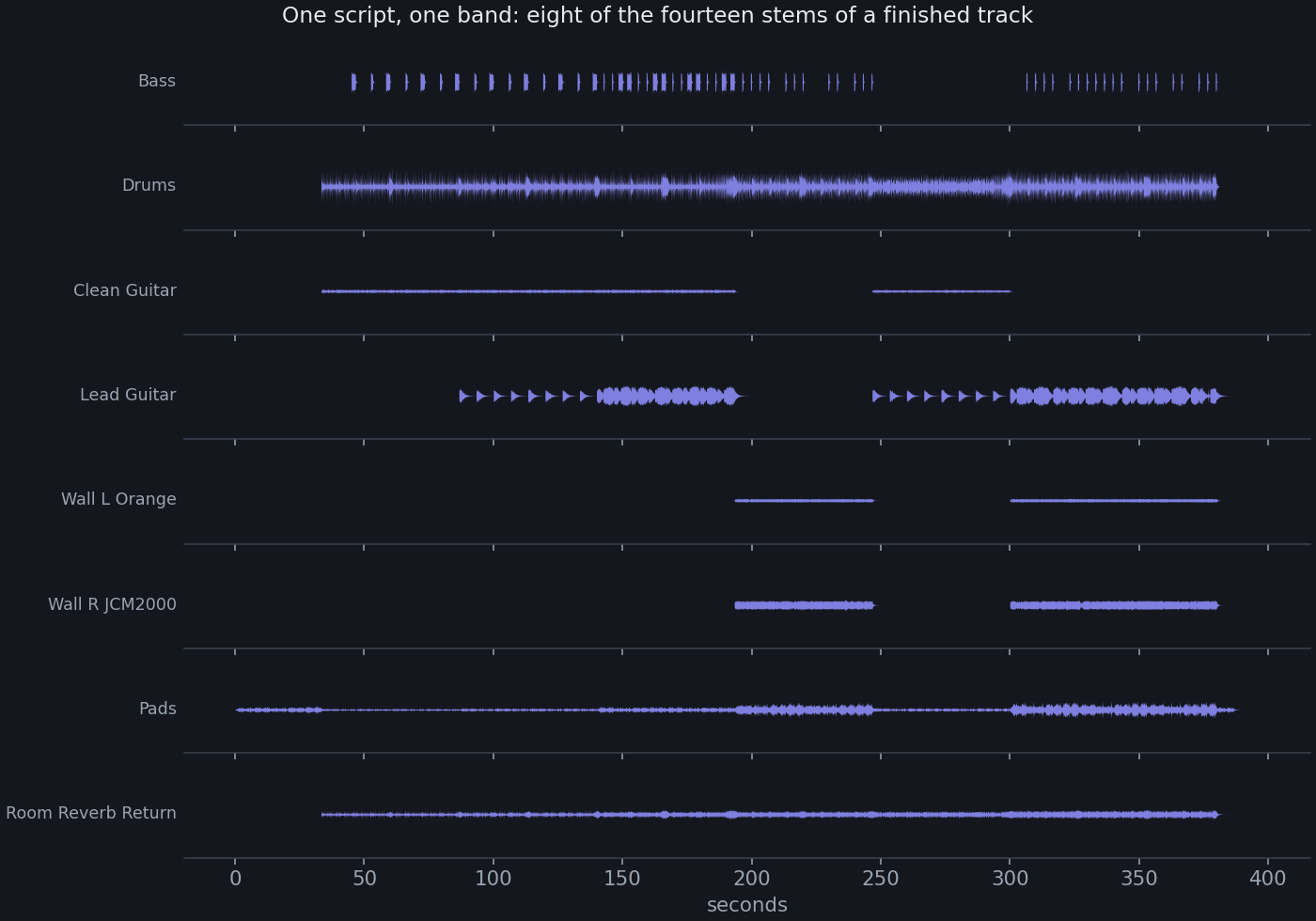Select the Pads track label

(158, 710)
